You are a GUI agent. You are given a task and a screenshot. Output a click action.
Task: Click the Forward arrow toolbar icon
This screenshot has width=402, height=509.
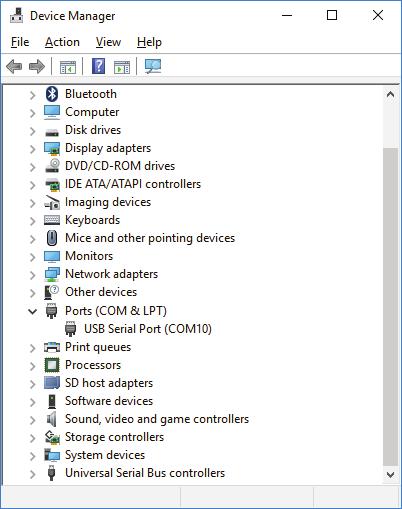[37, 66]
